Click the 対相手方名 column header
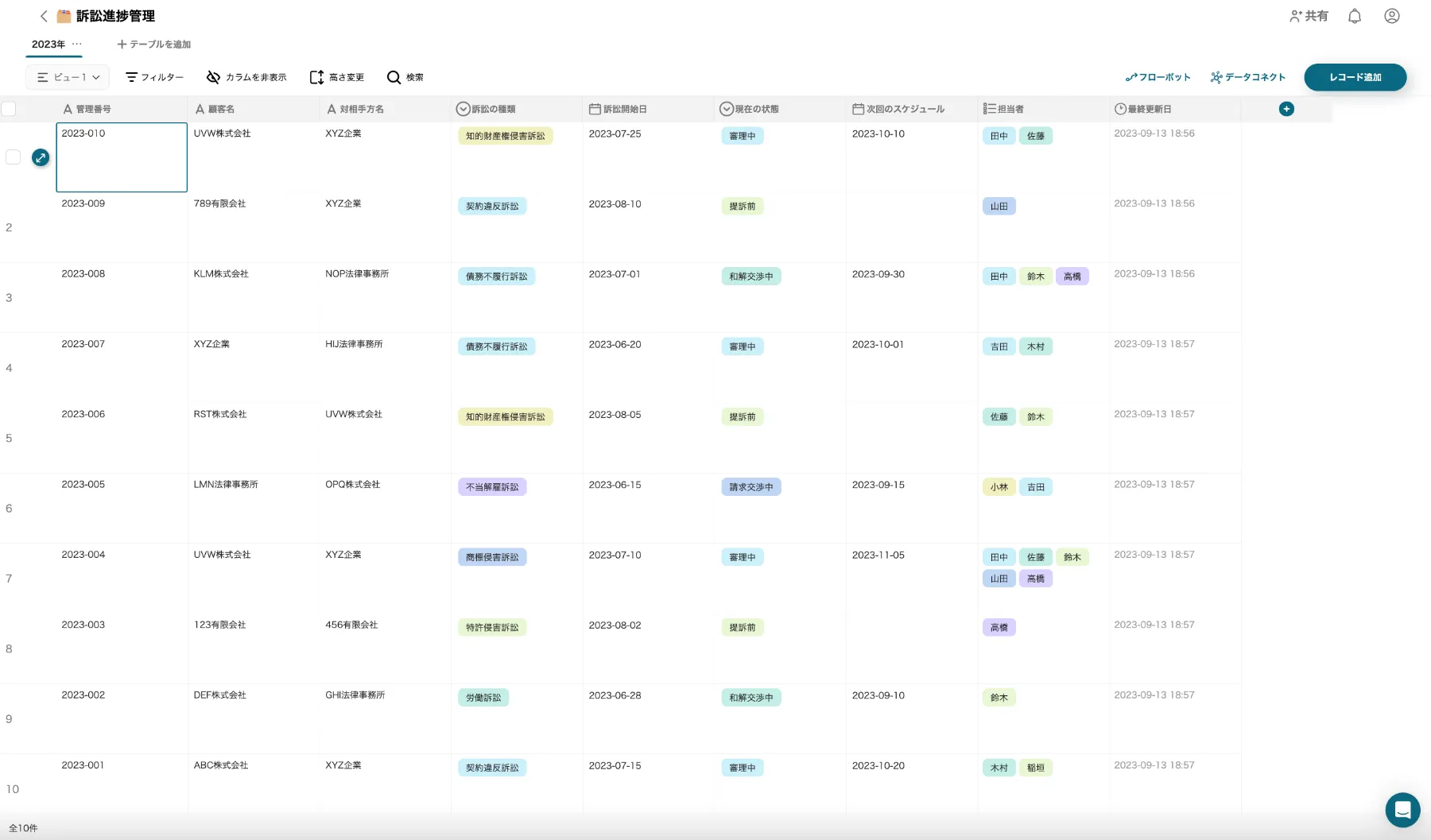Screen dimensions: 1431x840 click(386, 109)
